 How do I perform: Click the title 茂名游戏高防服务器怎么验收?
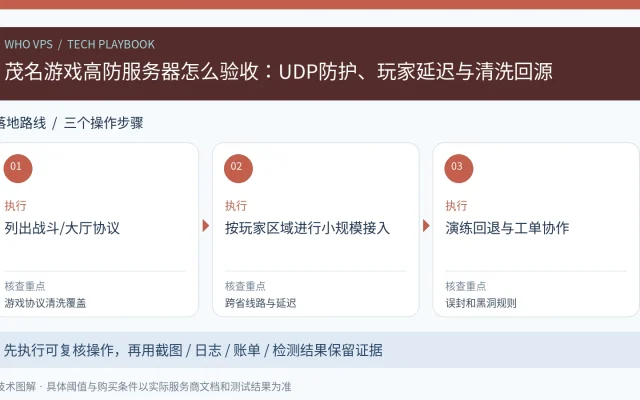(x=131, y=71)
